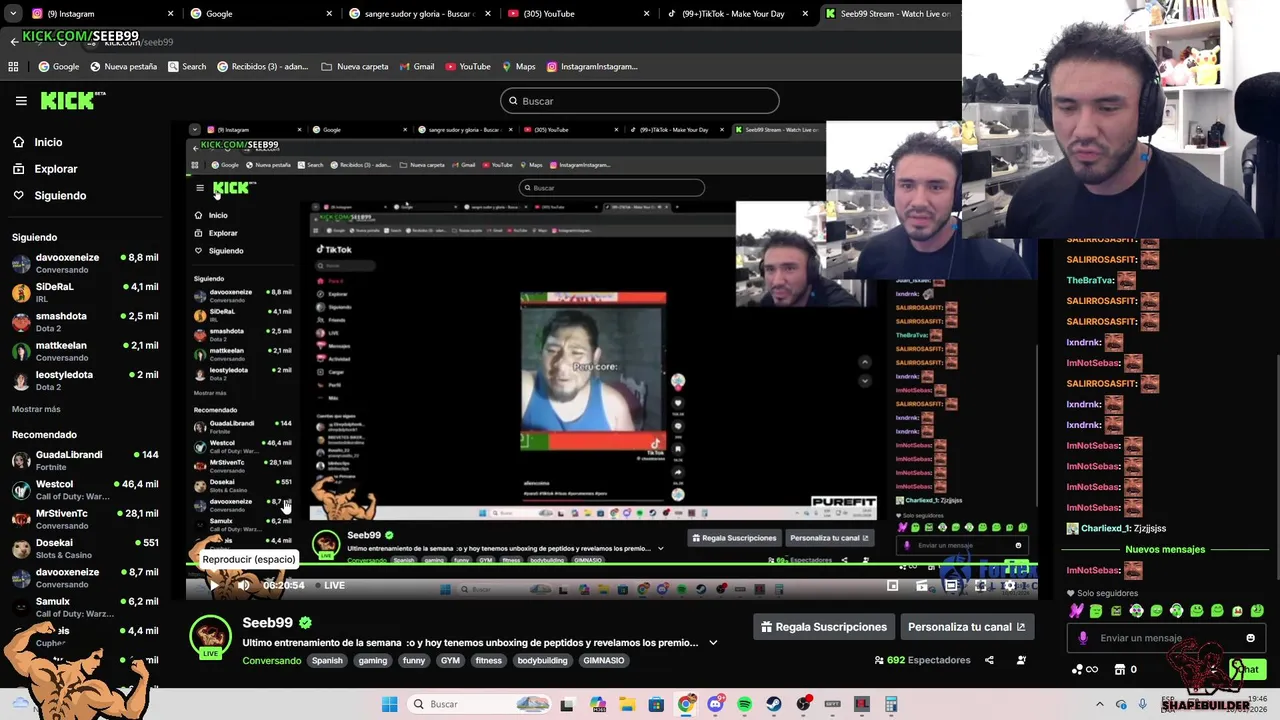Select the bodybuilding tag
This screenshot has width=1280, height=720.
pos(542,661)
